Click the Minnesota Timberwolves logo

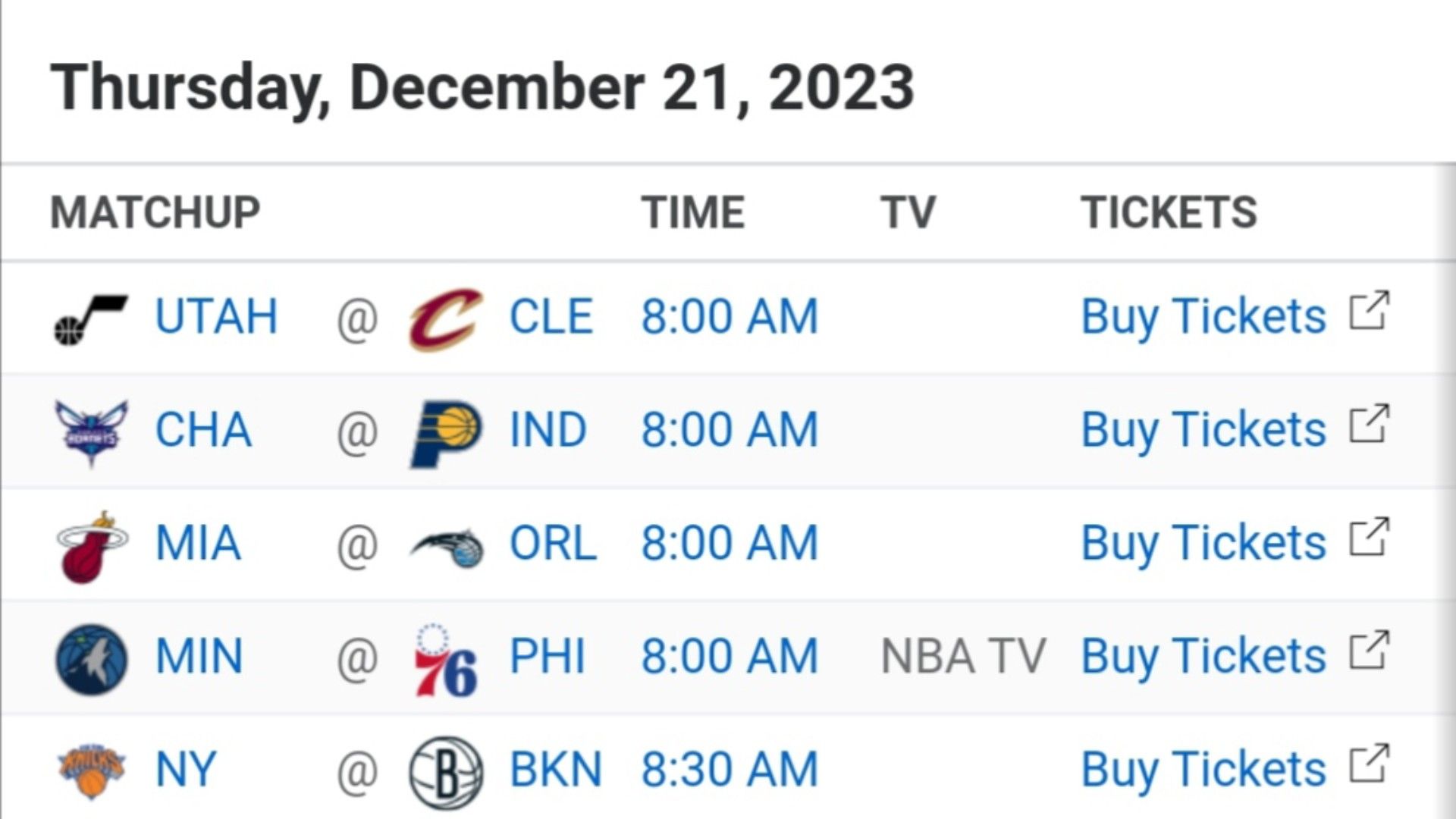tap(91, 659)
